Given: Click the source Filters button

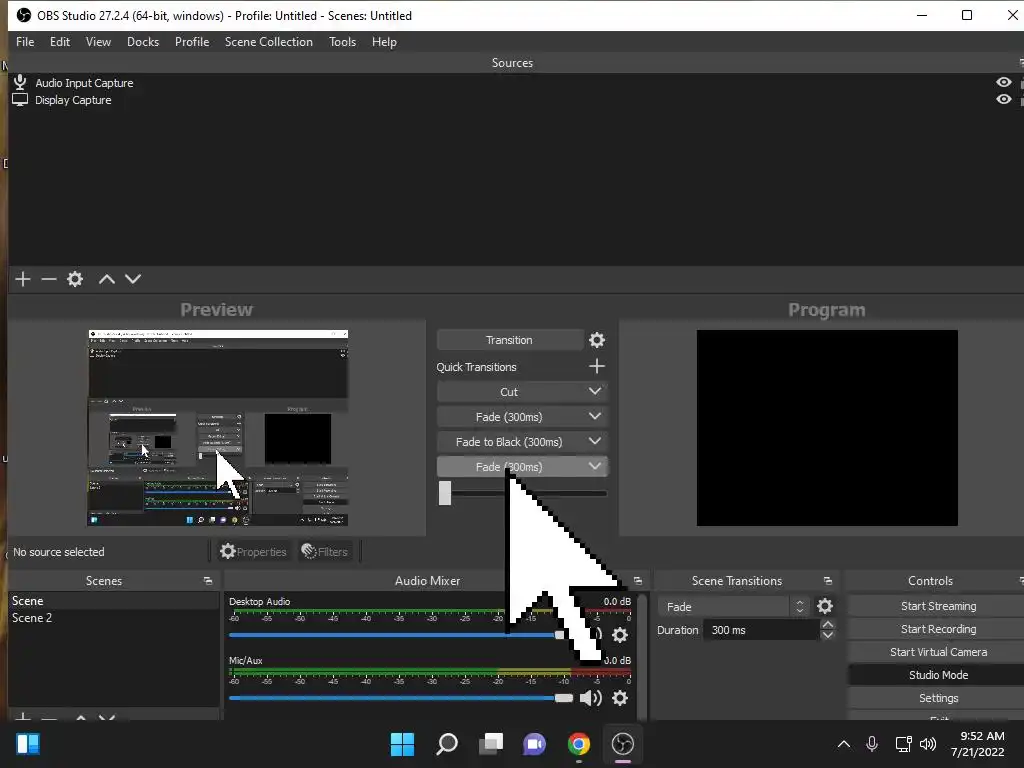Looking at the screenshot, I should coord(325,552).
